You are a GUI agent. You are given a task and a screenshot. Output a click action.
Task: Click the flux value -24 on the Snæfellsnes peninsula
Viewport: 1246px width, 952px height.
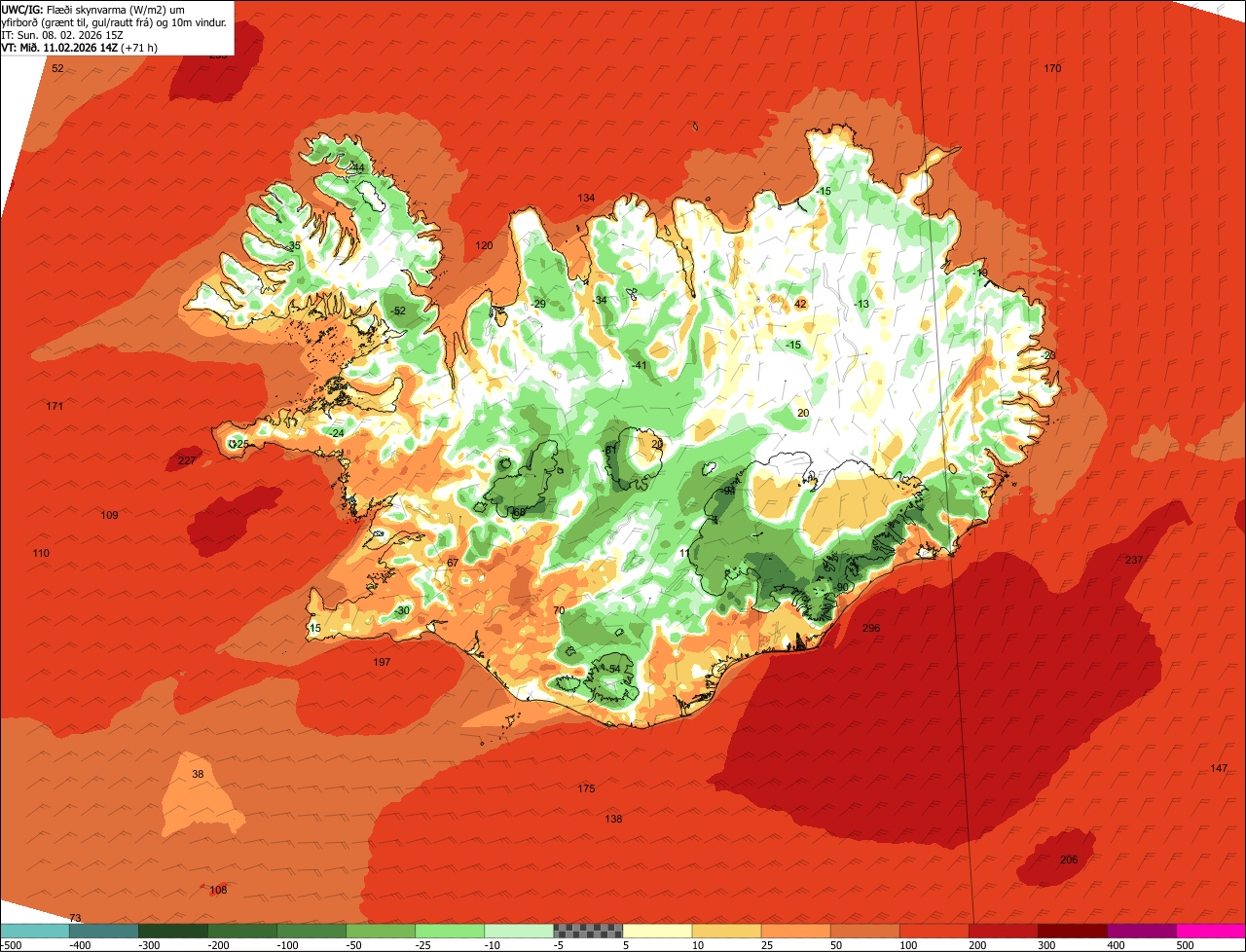tap(337, 433)
